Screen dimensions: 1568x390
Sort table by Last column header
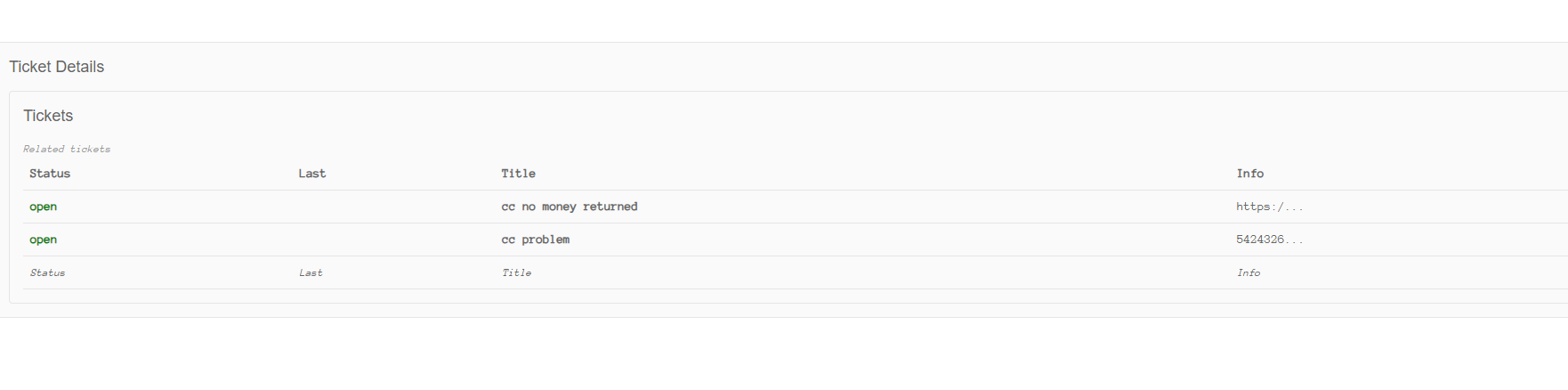click(x=312, y=174)
